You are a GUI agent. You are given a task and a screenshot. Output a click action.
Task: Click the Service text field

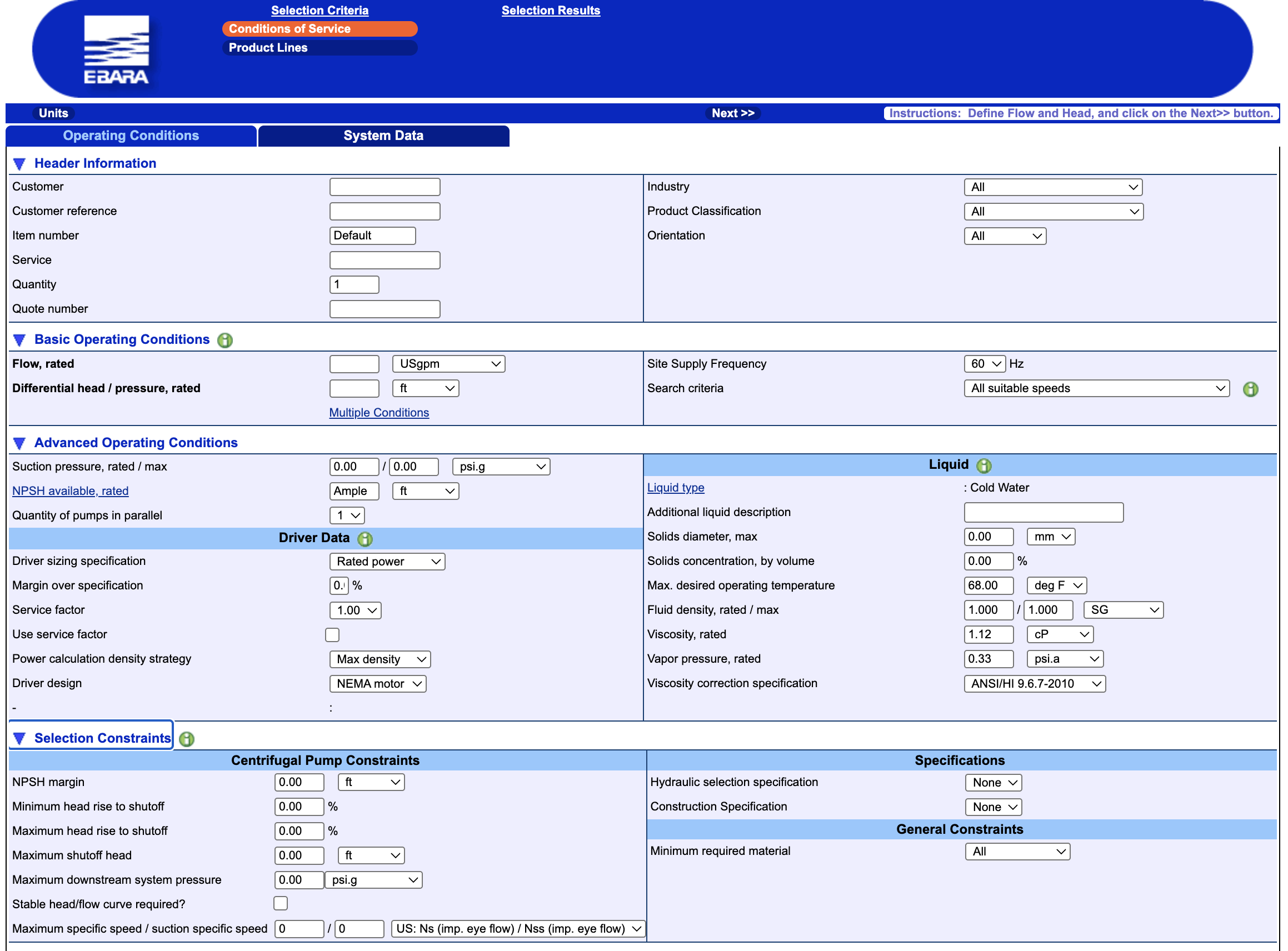[x=385, y=261]
